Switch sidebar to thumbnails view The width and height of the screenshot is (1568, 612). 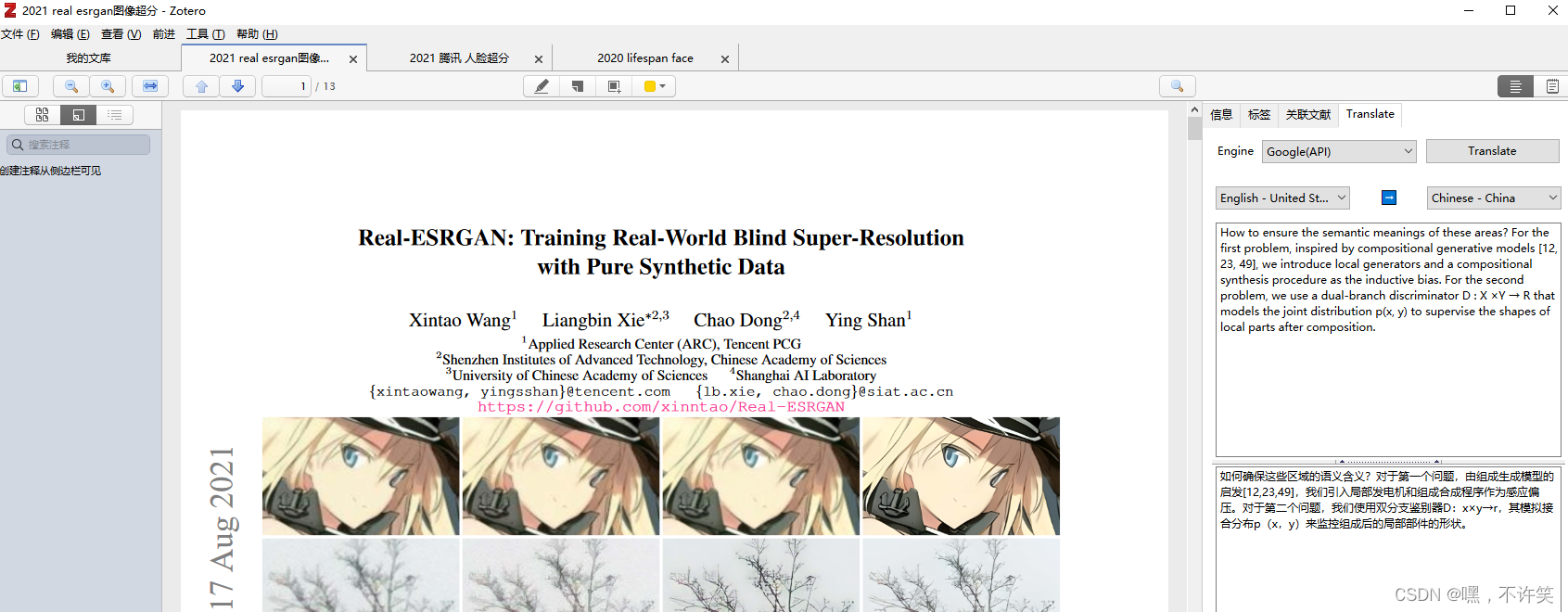(42, 115)
